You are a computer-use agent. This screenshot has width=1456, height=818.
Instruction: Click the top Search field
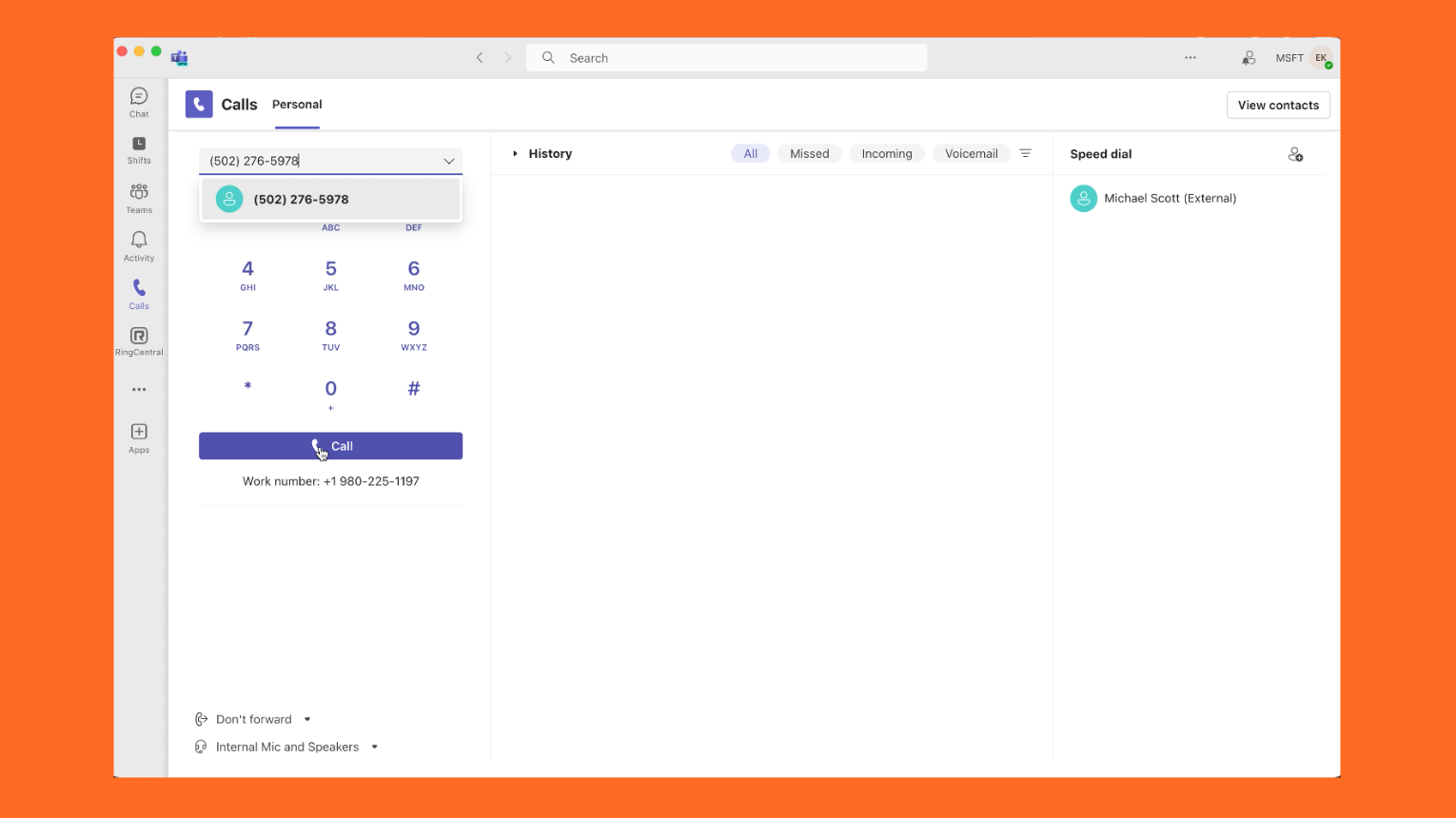727,58
